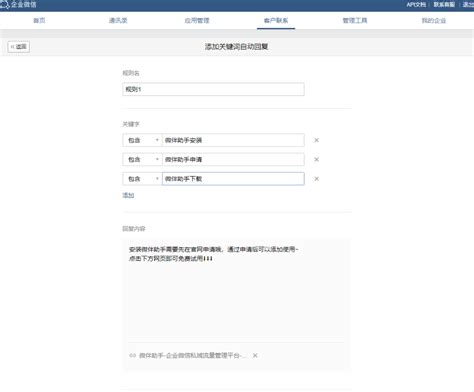Select the 客户联系 tab

276,21
